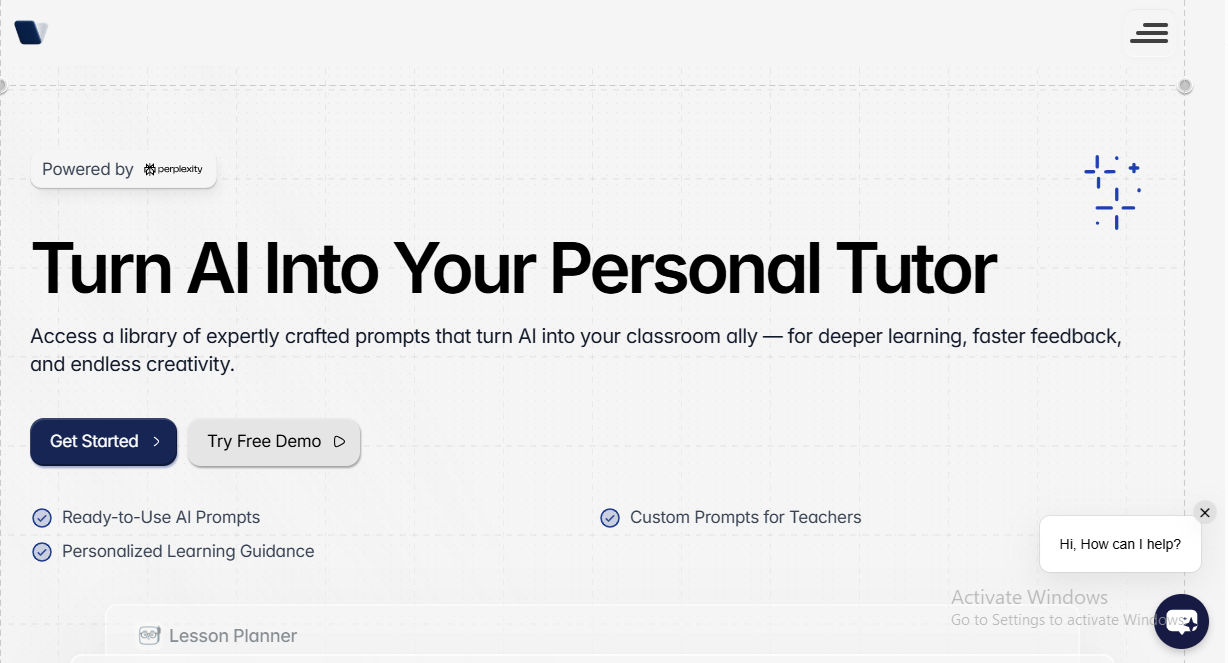Click the Try Free Demo button
The height and width of the screenshot is (663, 1228).
point(274,442)
